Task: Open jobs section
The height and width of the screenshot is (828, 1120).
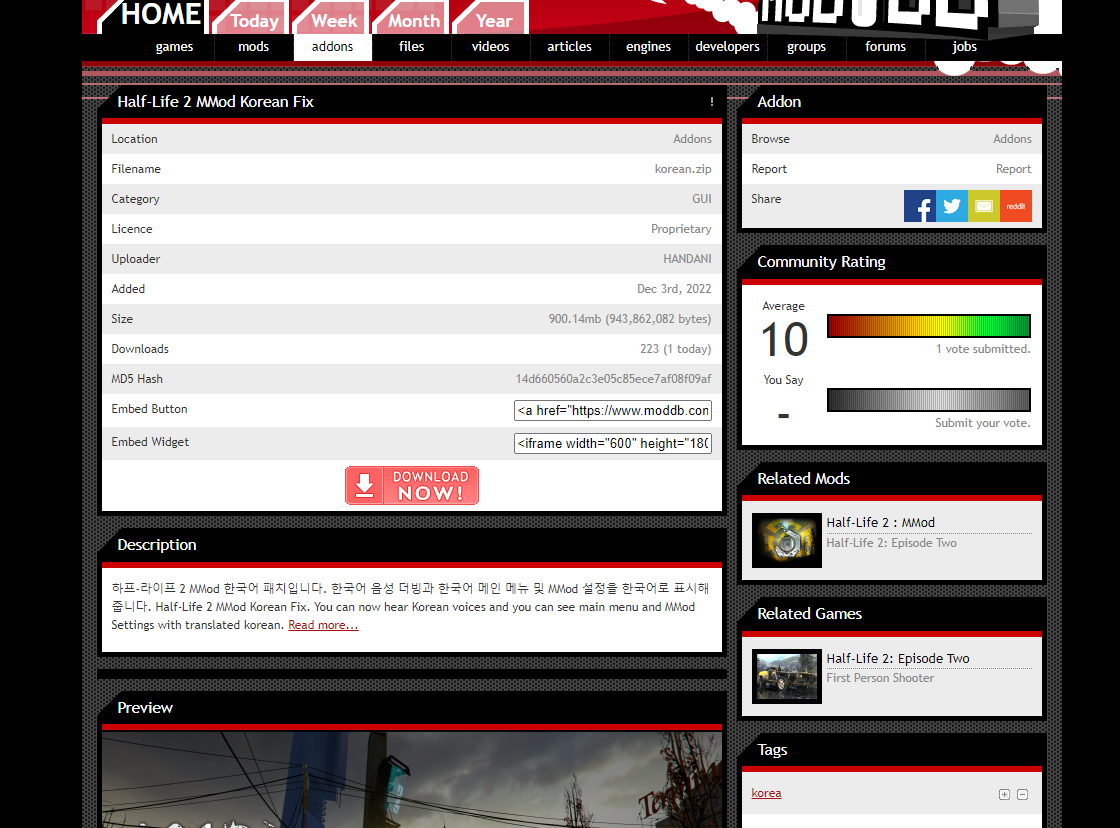Action: pyautogui.click(x=964, y=46)
